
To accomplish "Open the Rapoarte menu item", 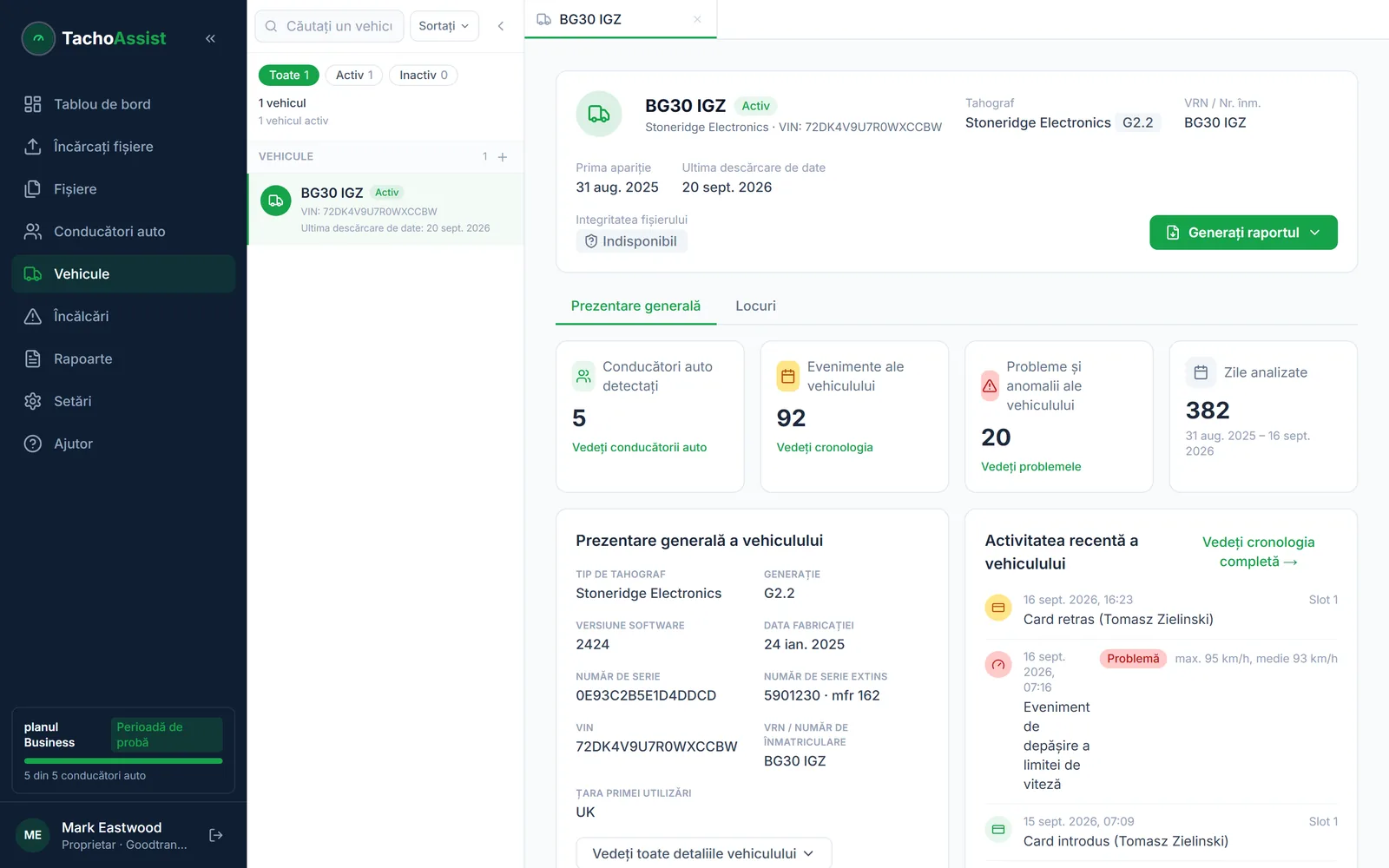I will (x=123, y=359).
